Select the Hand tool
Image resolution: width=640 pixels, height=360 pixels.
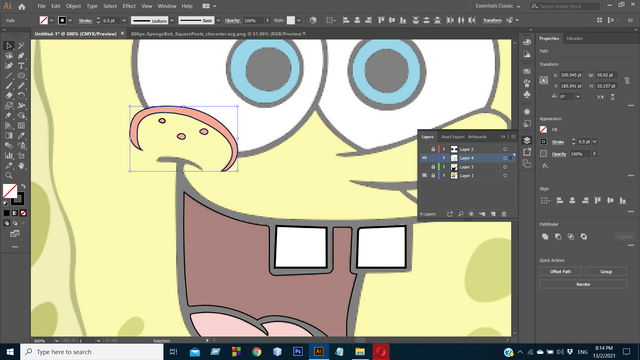pos(21,166)
